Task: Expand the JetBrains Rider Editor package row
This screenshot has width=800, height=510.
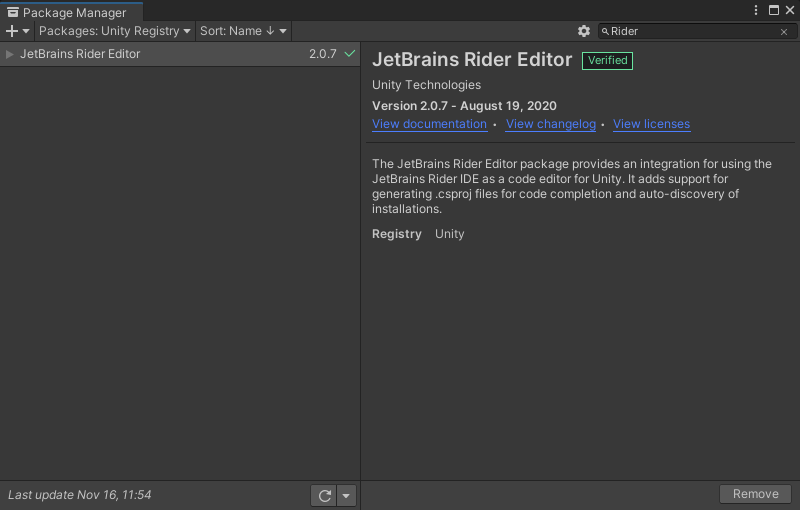Action: click(x=9, y=54)
